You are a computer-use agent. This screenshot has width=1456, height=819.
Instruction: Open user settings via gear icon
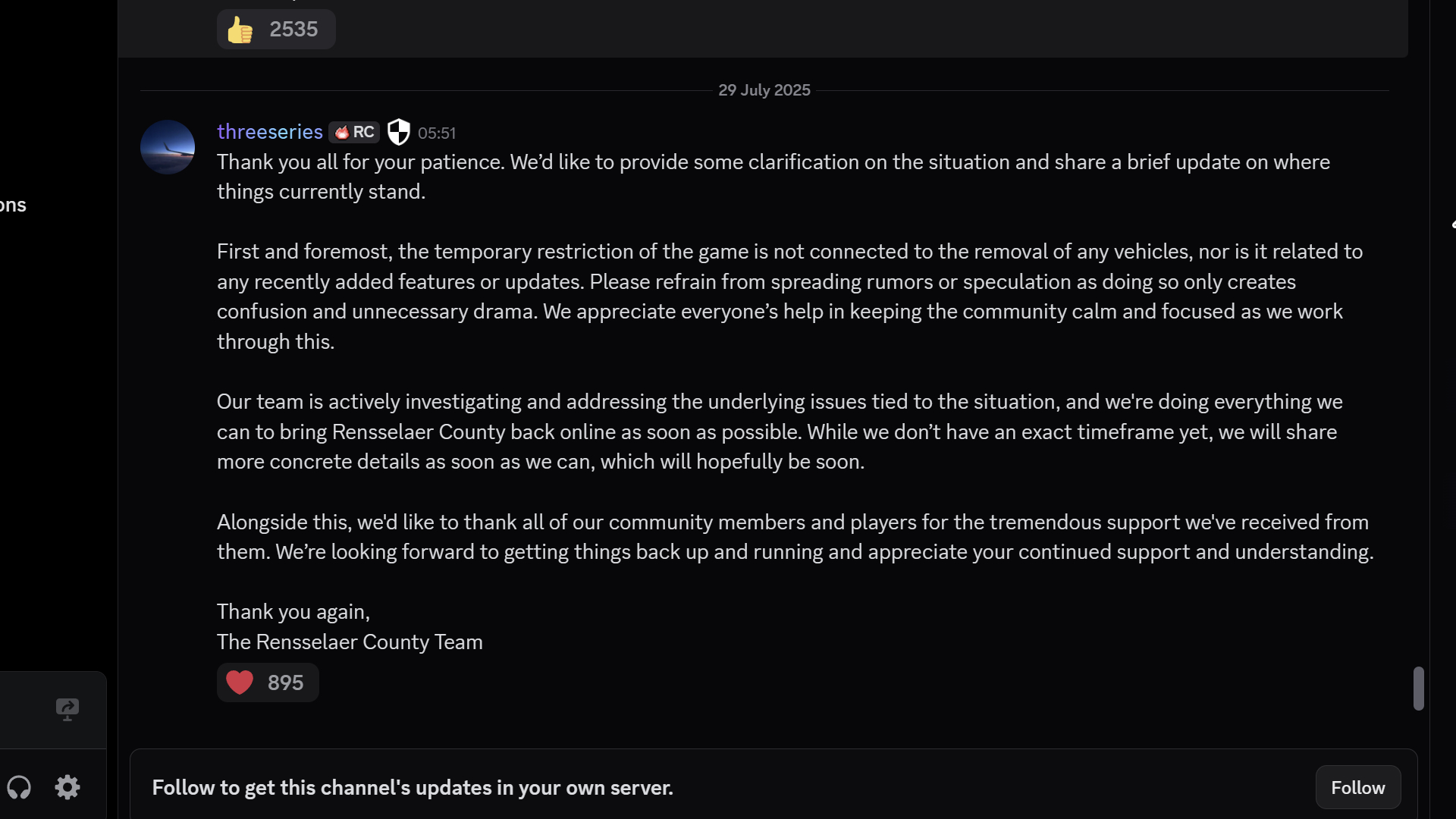[67, 787]
